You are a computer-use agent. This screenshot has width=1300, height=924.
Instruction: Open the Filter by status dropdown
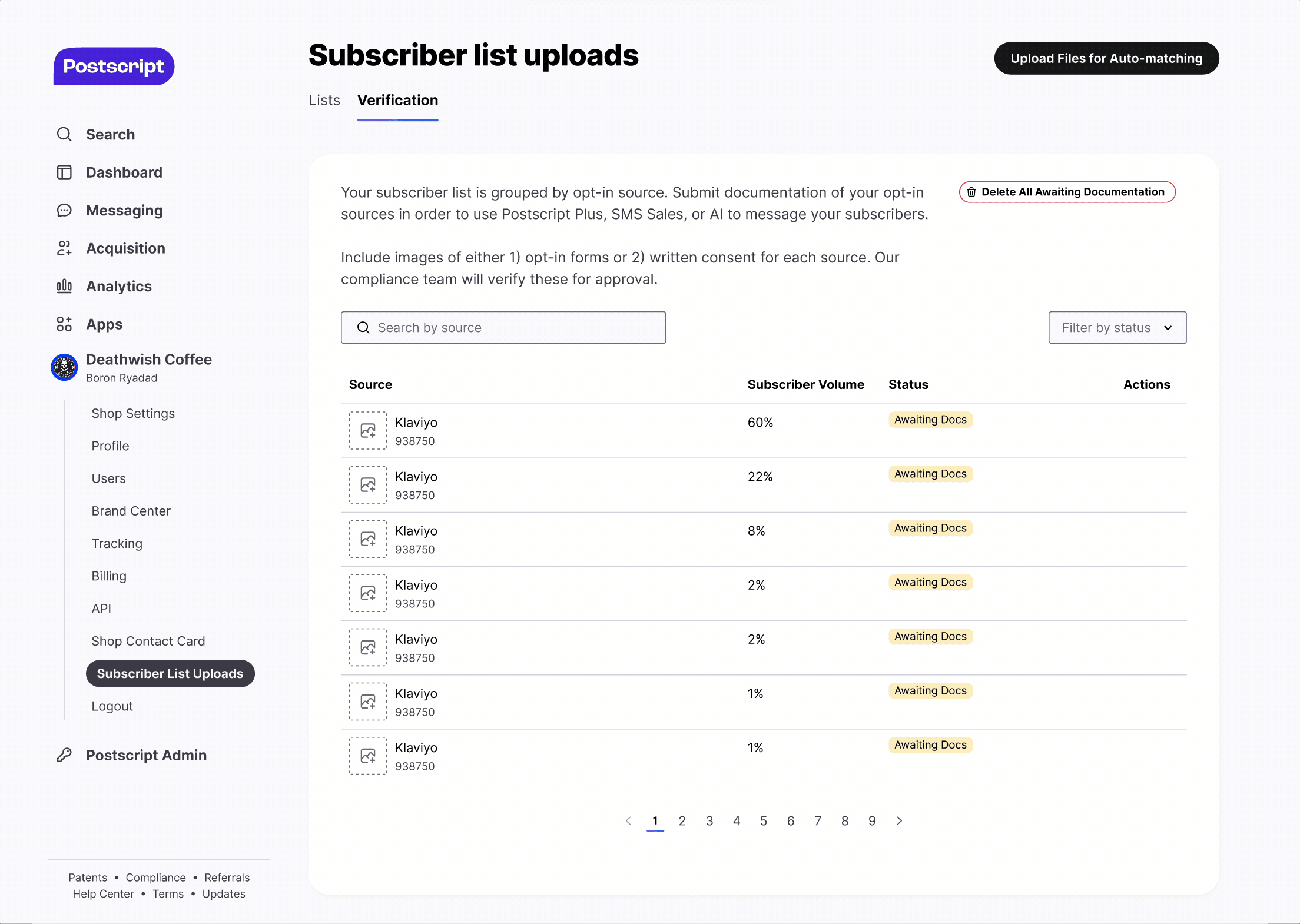coord(1117,328)
